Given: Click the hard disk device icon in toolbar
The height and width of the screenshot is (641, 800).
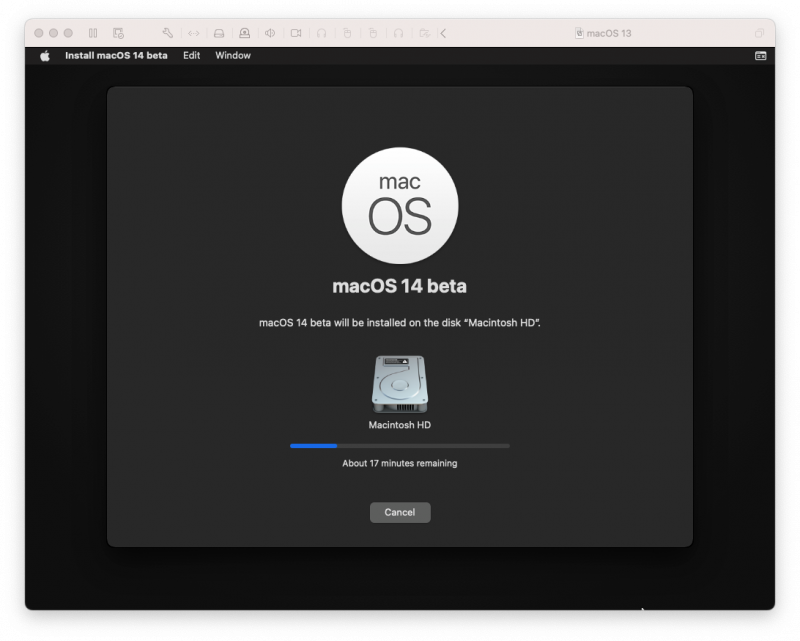Looking at the screenshot, I should (219, 33).
